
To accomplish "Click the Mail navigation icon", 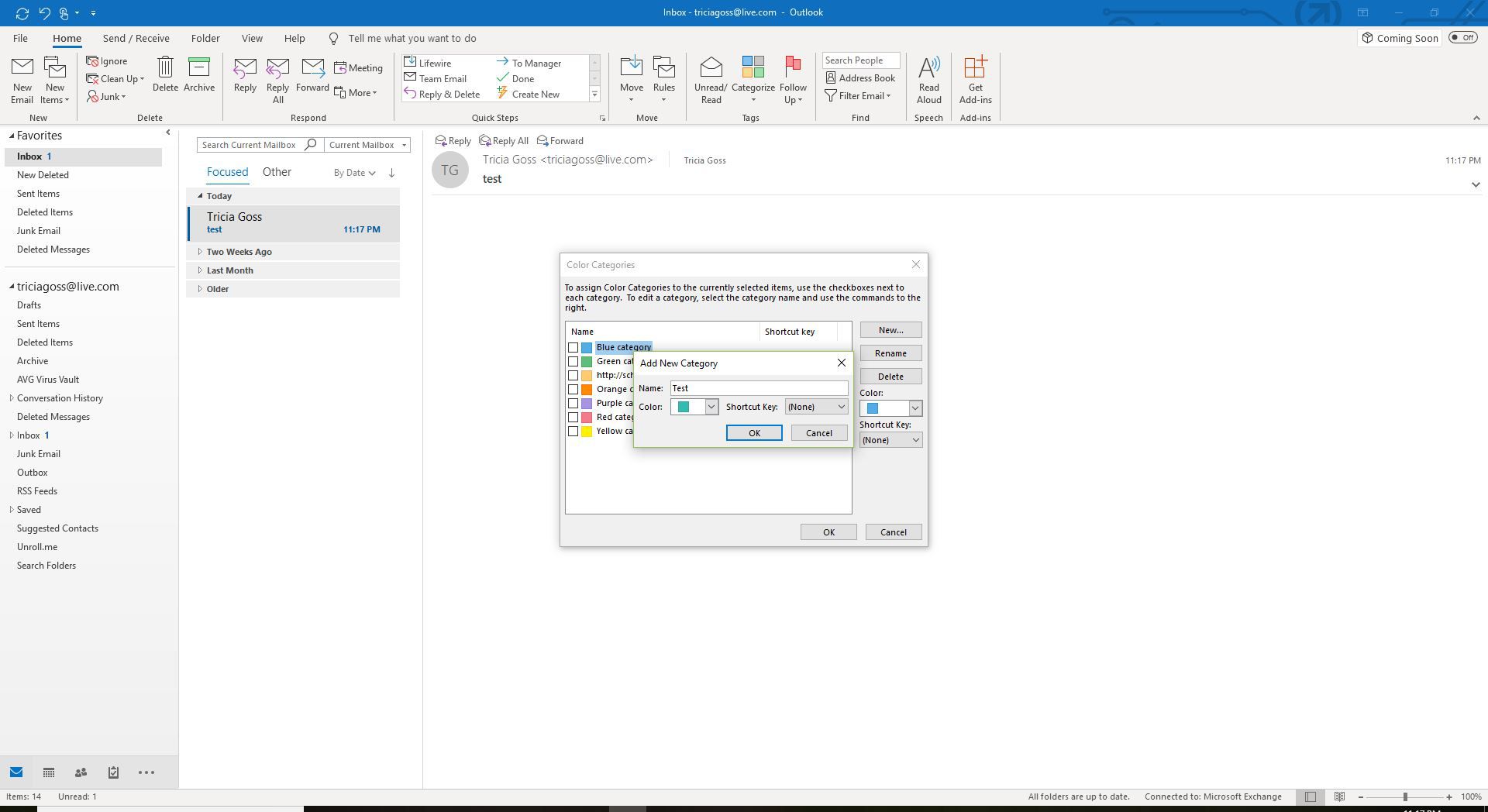I will 16,772.
